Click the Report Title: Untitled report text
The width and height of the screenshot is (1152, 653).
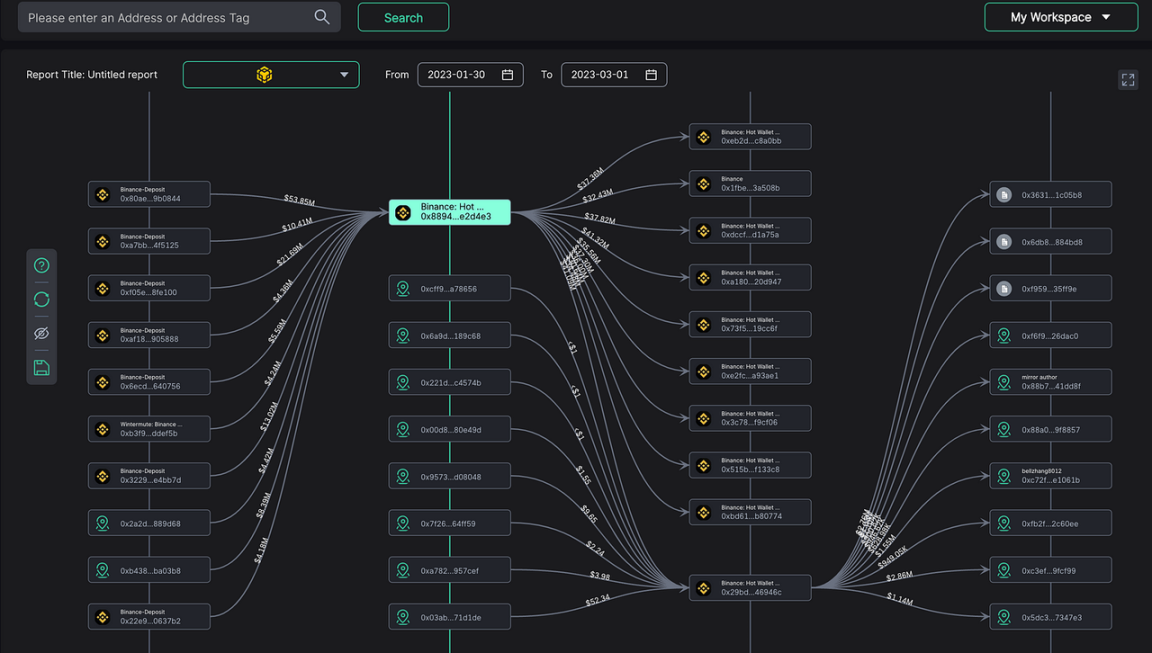92,75
